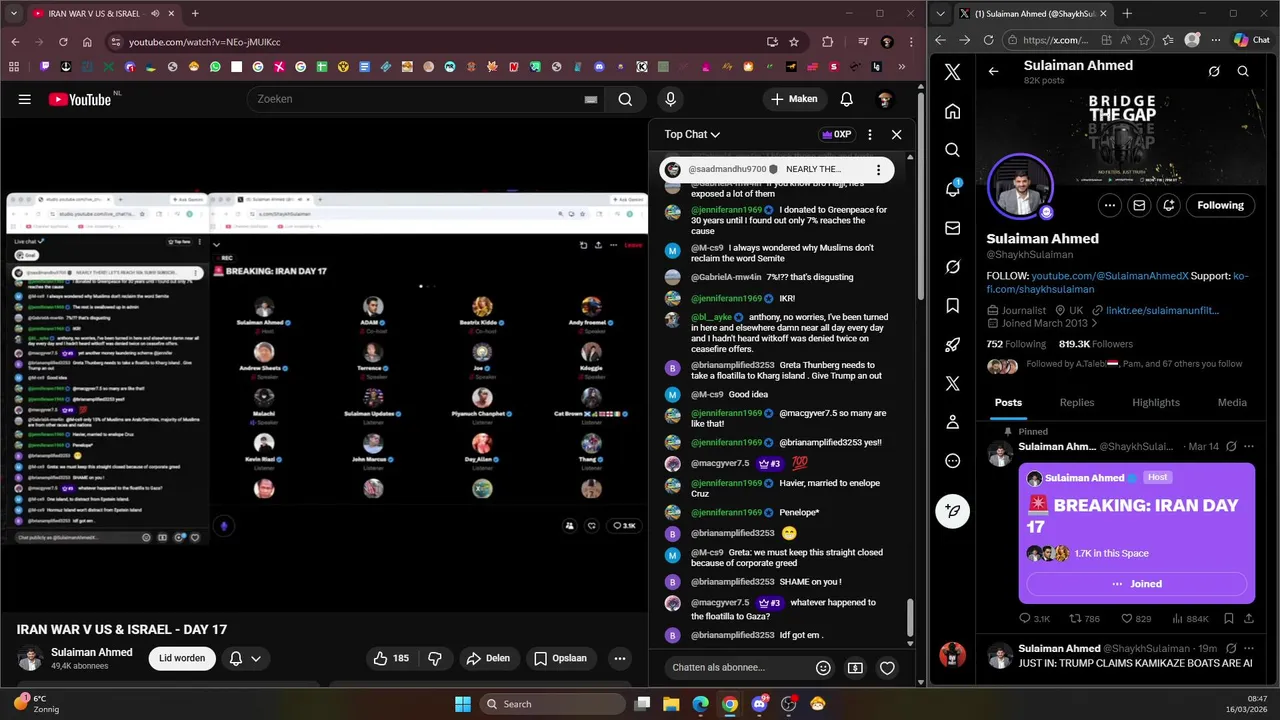This screenshot has height=720, width=1280.
Task: Click the 0XP crown badge in chat
Action: (x=836, y=134)
